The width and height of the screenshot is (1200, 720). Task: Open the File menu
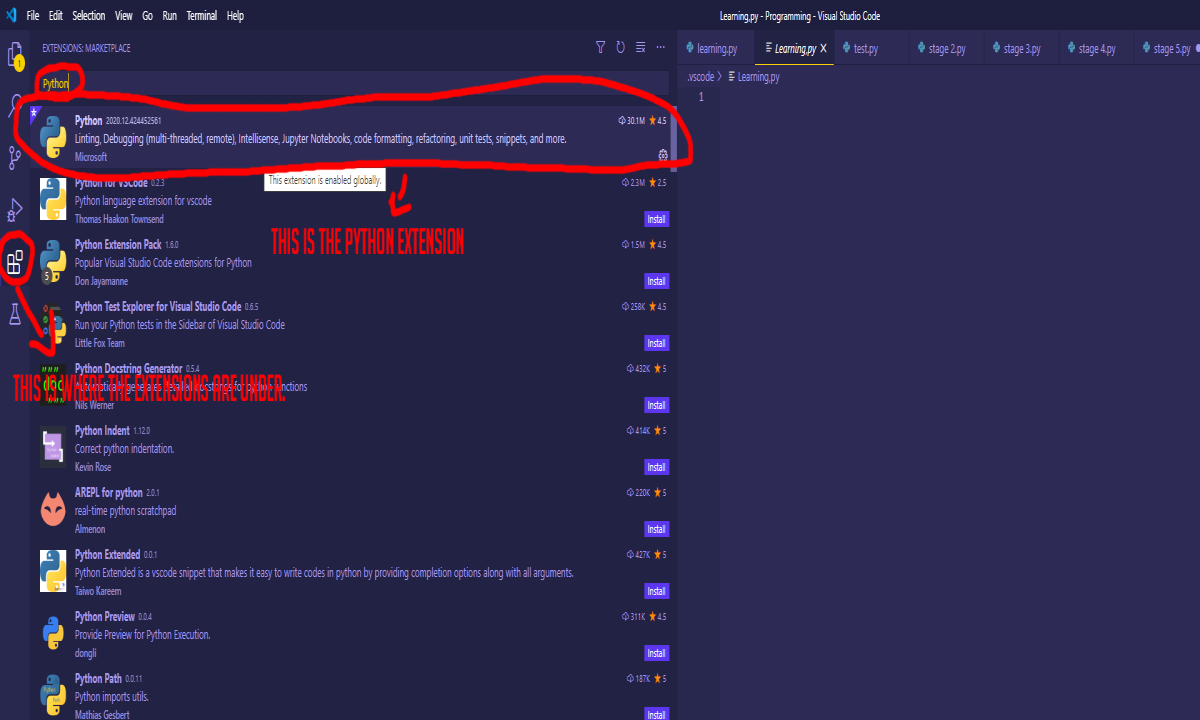(x=33, y=16)
